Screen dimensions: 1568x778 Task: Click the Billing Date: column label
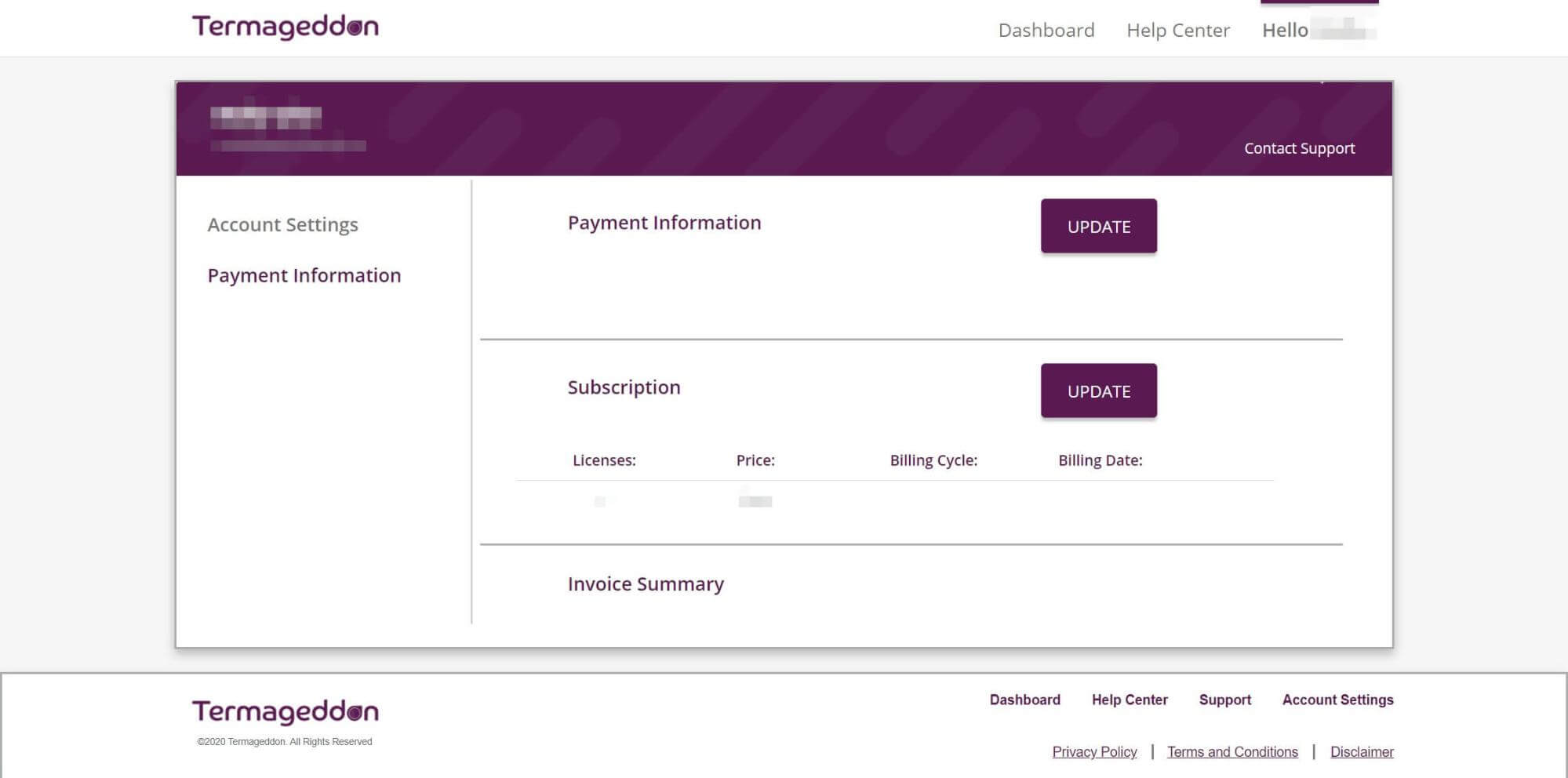[x=1100, y=460]
